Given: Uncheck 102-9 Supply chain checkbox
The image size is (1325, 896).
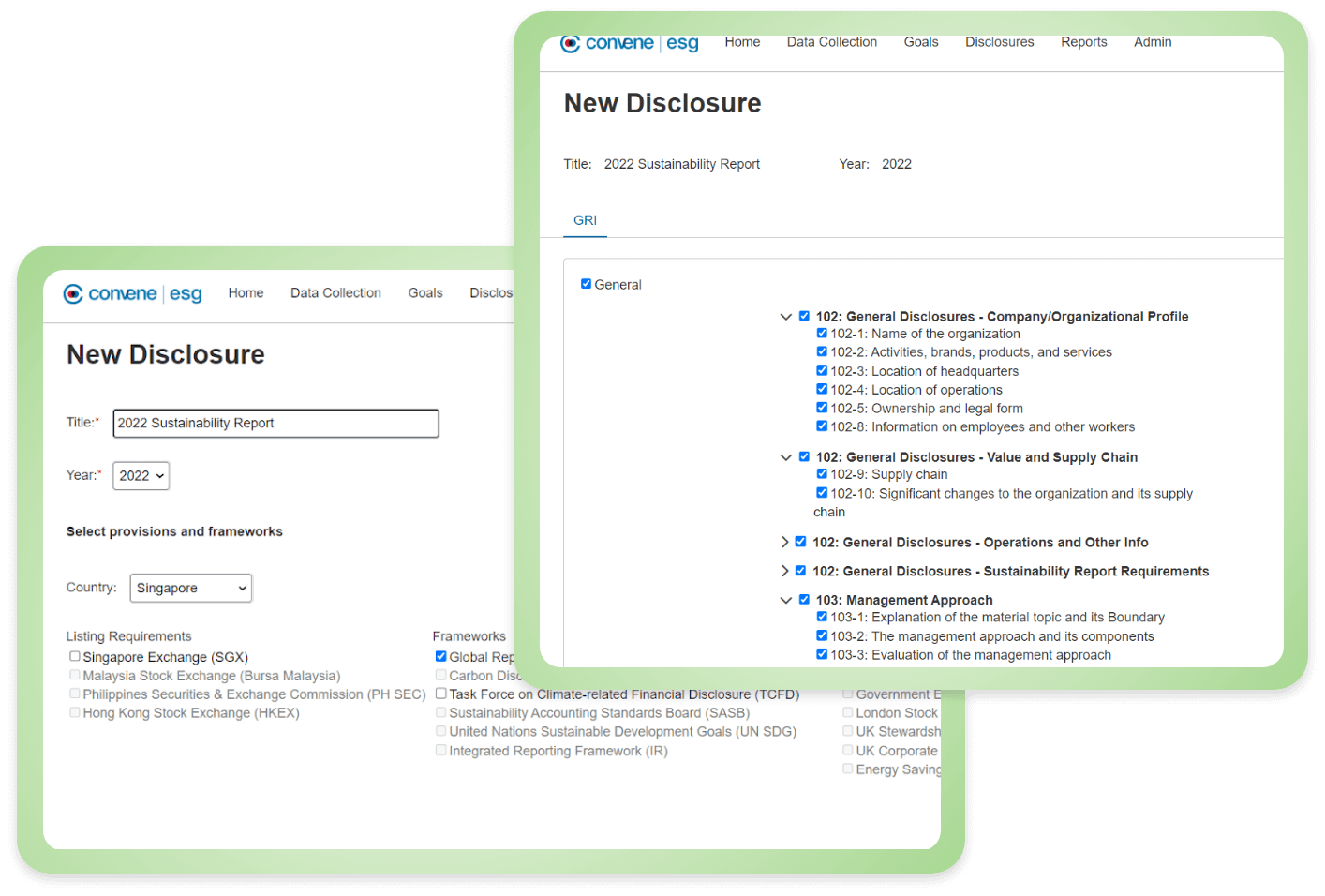Looking at the screenshot, I should [822, 474].
